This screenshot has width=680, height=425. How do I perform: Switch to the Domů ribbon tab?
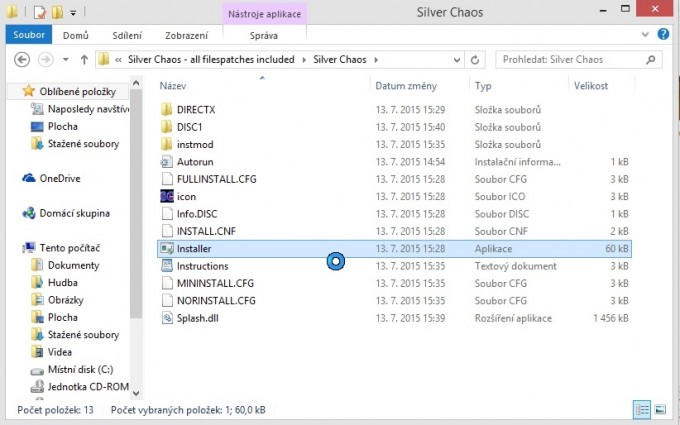click(x=75, y=36)
